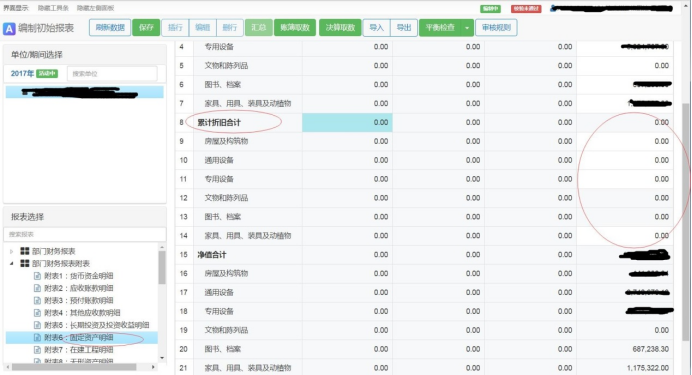Screen dimensions: 692x375
Task: Click the green 保存 button
Action: point(146,28)
